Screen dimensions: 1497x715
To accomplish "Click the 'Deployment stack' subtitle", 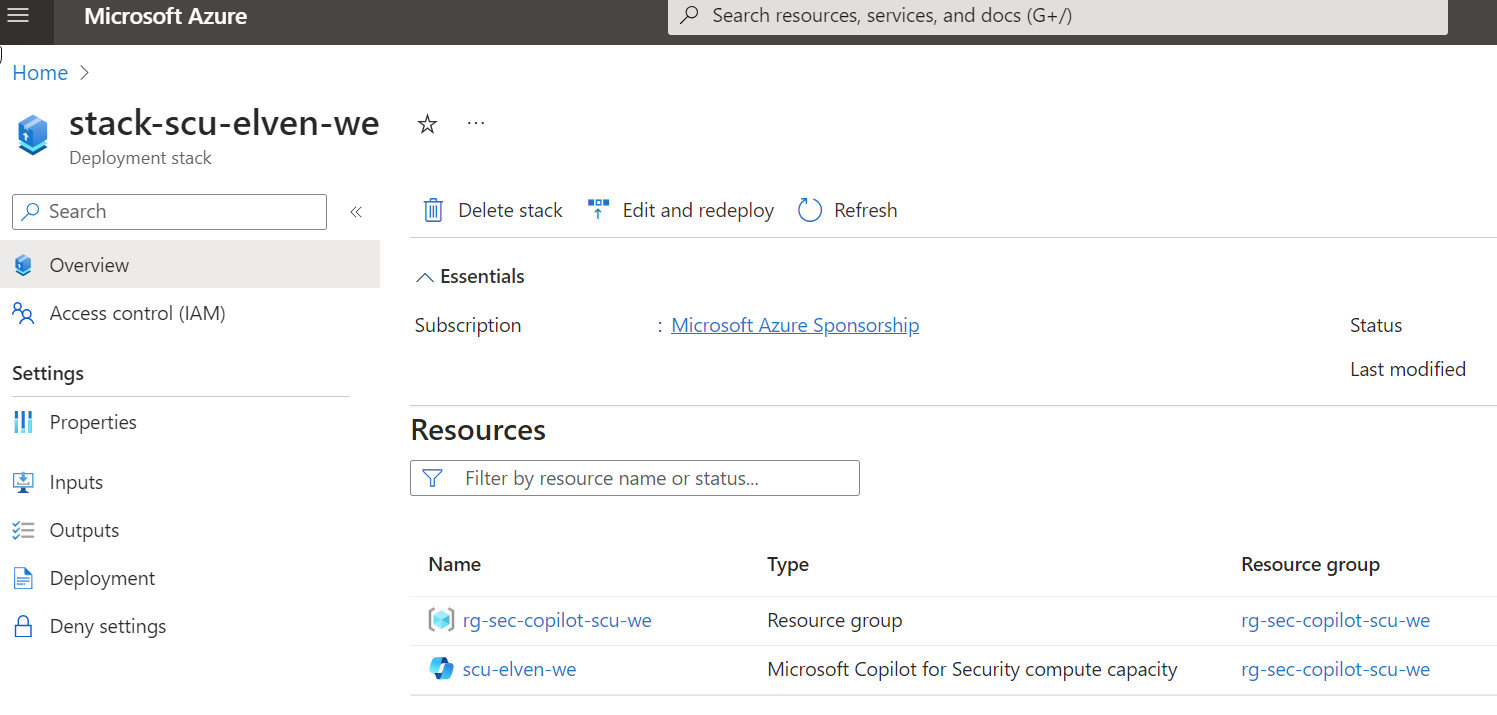I will tap(140, 158).
